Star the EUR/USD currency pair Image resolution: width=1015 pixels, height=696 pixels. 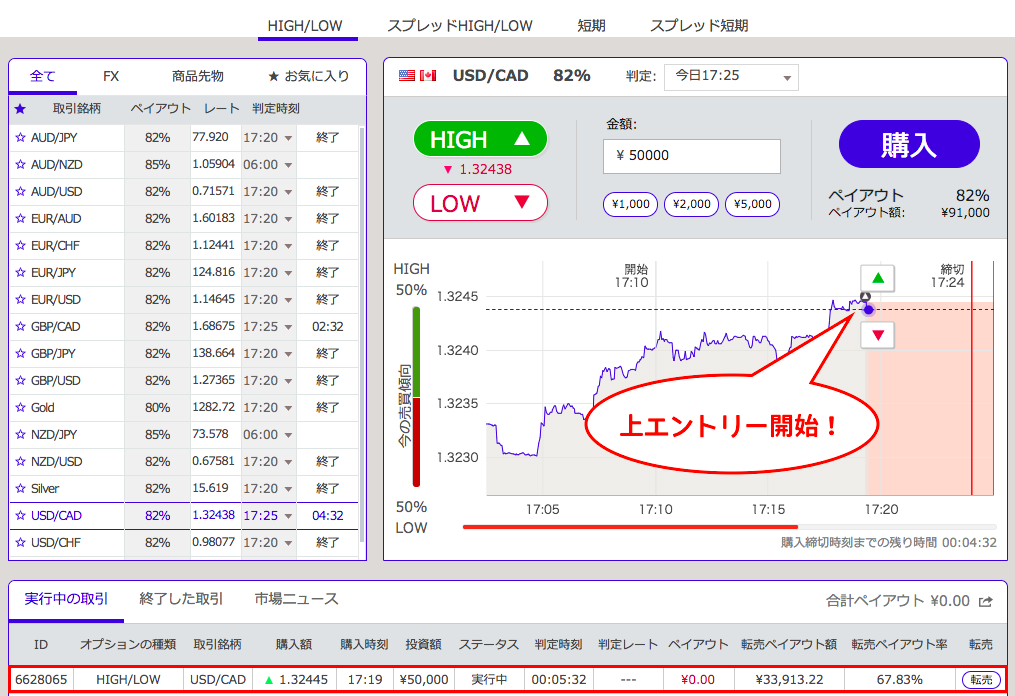click(20, 299)
